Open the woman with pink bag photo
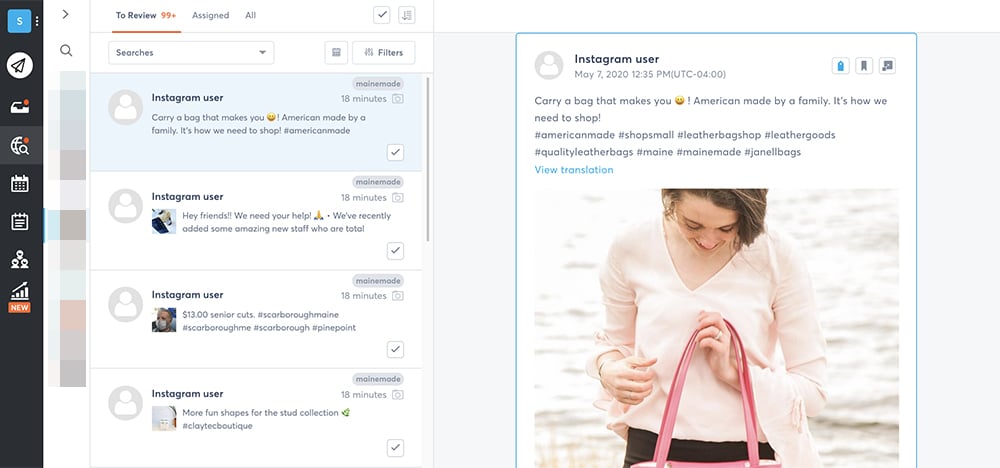The width and height of the screenshot is (1000, 468). [x=716, y=328]
